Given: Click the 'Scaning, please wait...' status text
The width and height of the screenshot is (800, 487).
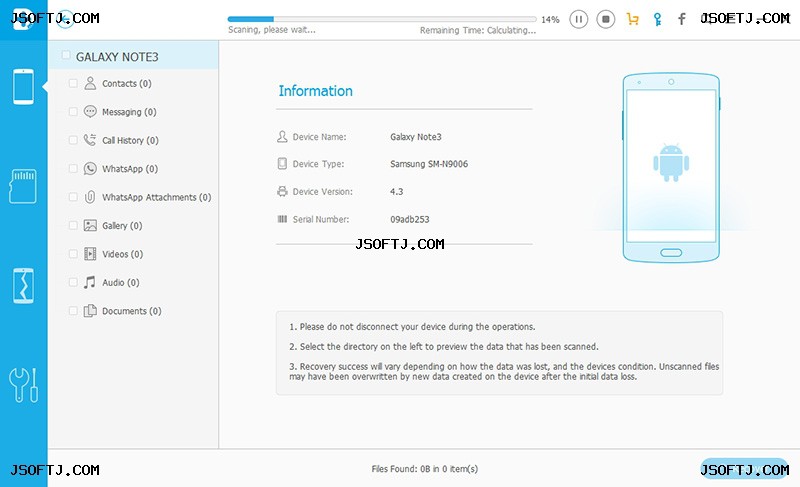Looking at the screenshot, I should pyautogui.click(x=271, y=30).
